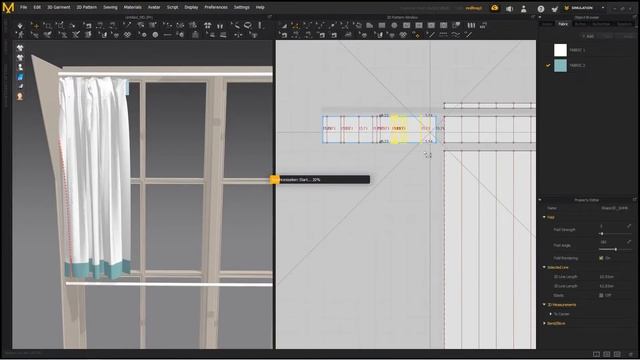Open the 3D Garment menu

59,7
